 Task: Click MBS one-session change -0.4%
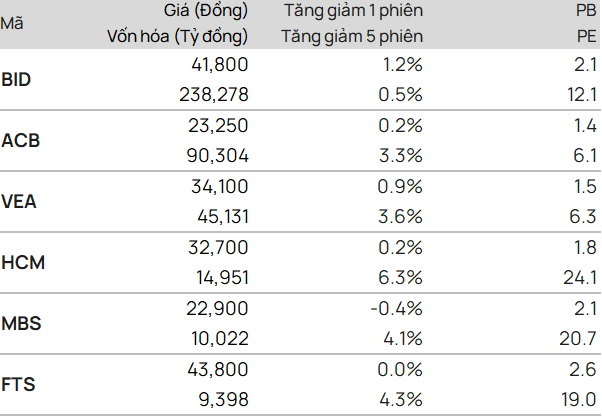[396, 309]
